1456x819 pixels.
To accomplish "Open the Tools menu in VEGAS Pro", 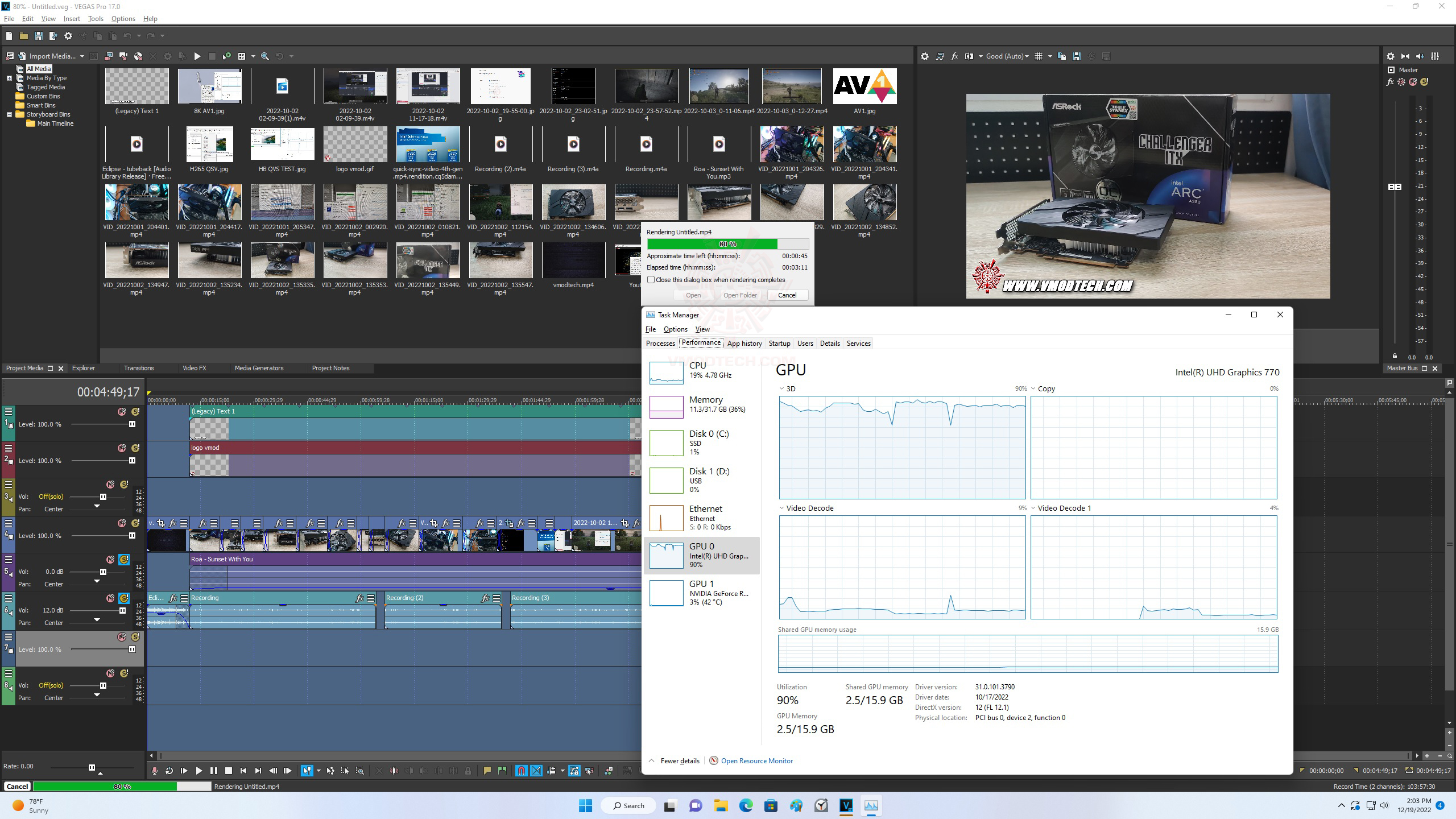I will 96,19.
